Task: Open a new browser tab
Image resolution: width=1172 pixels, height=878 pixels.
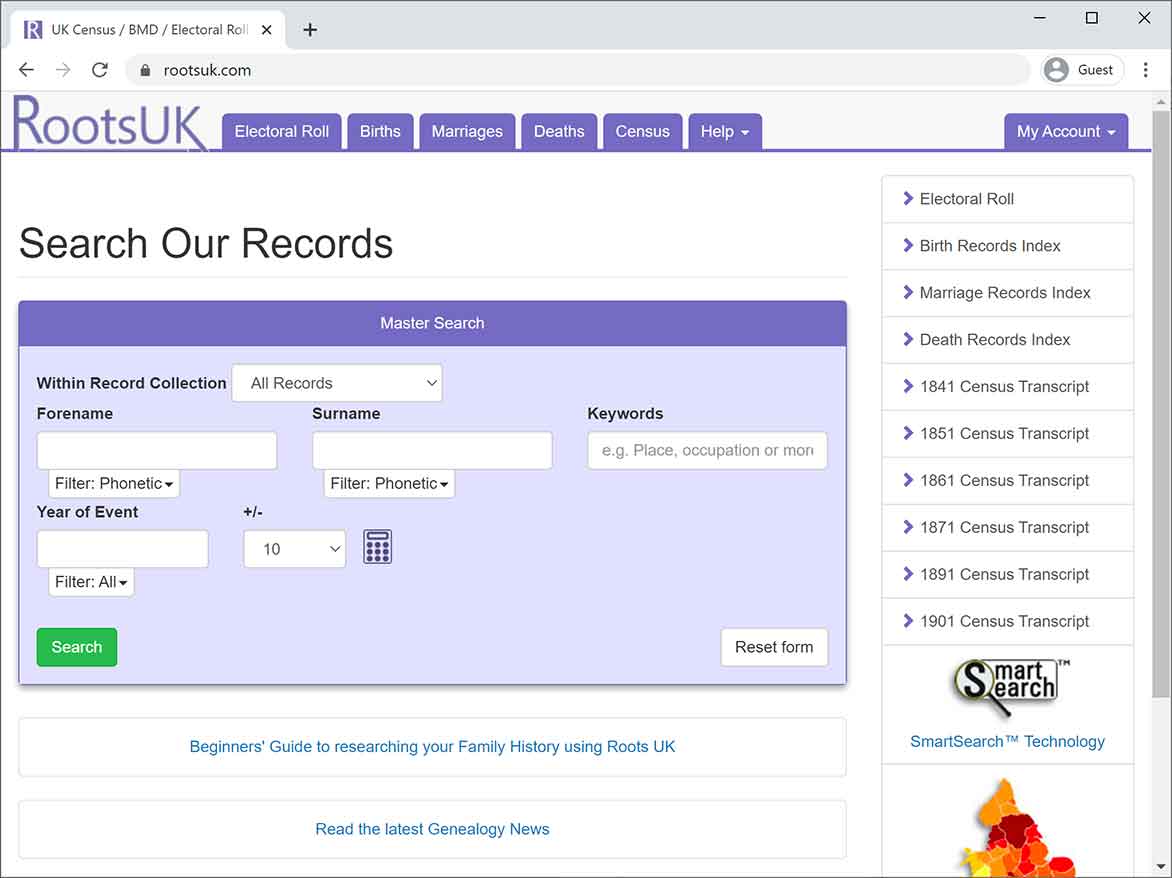Action: coord(309,30)
